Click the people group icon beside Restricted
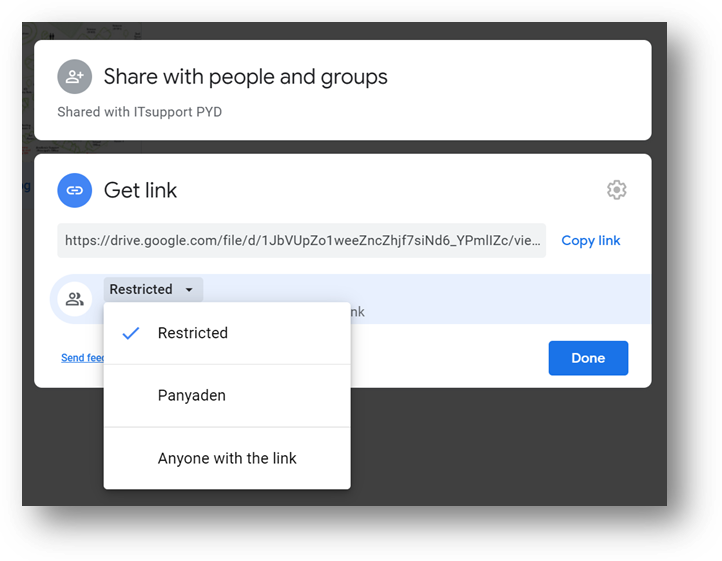722x561 pixels. [x=75, y=299]
